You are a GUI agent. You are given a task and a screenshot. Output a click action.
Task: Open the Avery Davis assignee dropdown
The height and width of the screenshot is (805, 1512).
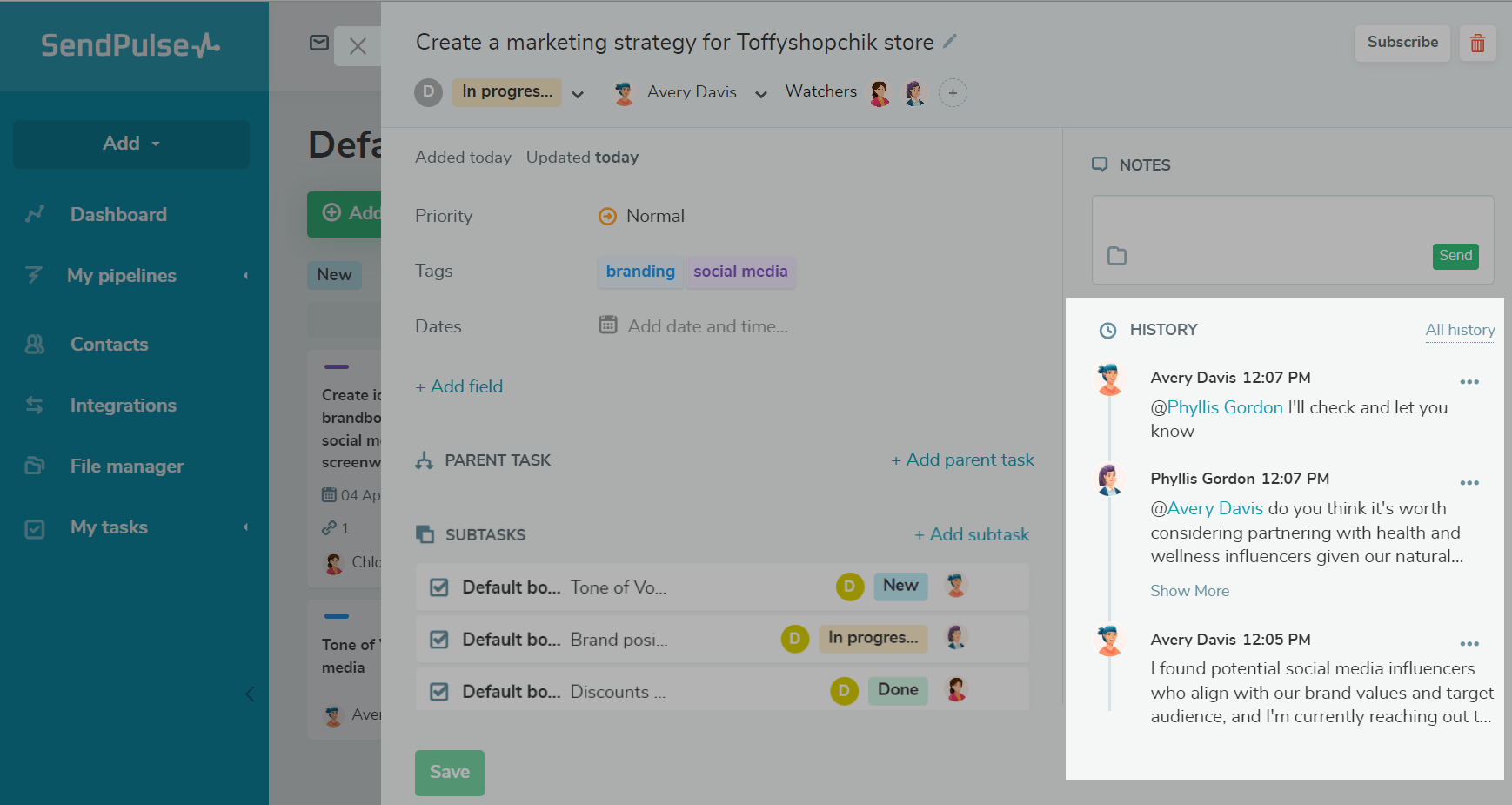(760, 94)
